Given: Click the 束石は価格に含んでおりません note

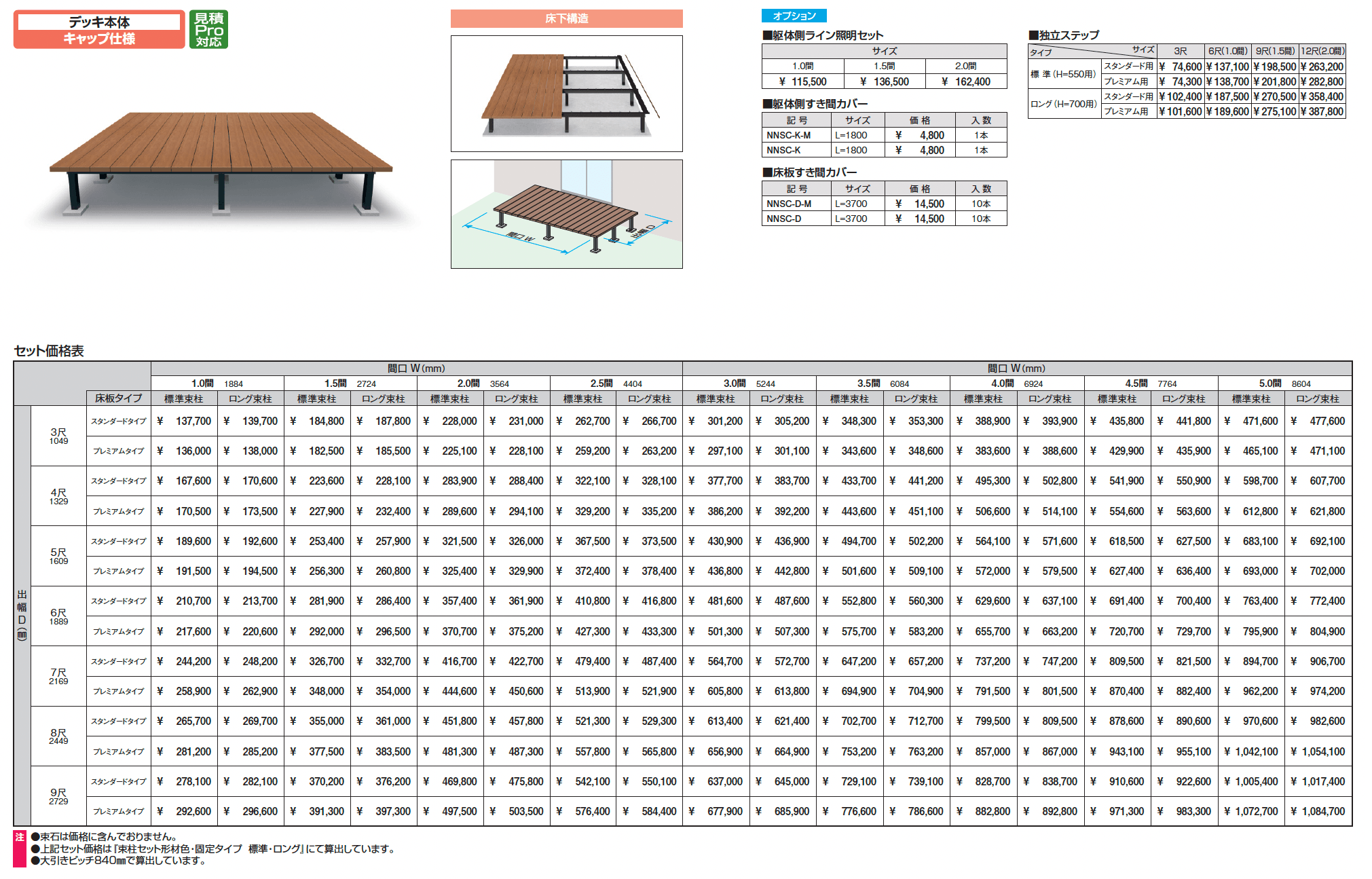Looking at the screenshot, I should (105, 837).
